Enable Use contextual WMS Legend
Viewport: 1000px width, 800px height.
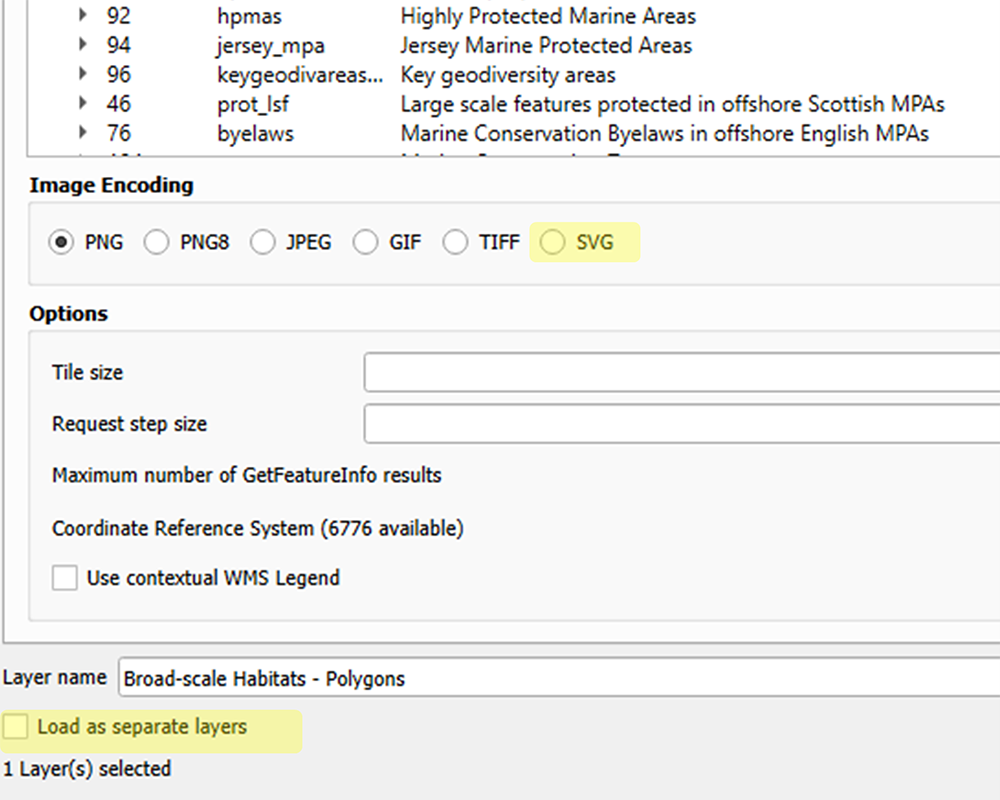(x=65, y=578)
